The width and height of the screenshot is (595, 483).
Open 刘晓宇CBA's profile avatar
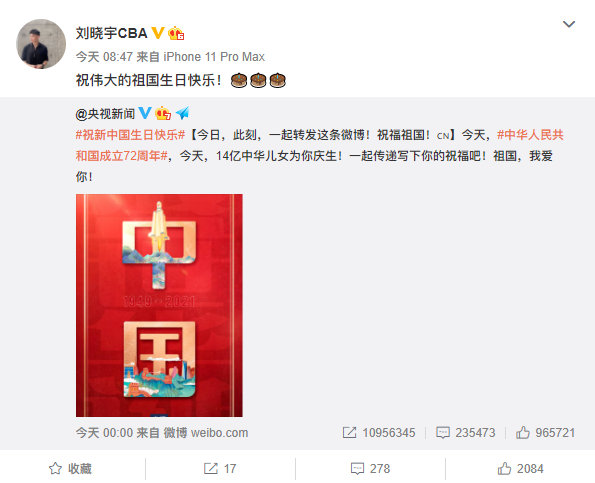pos(41,44)
